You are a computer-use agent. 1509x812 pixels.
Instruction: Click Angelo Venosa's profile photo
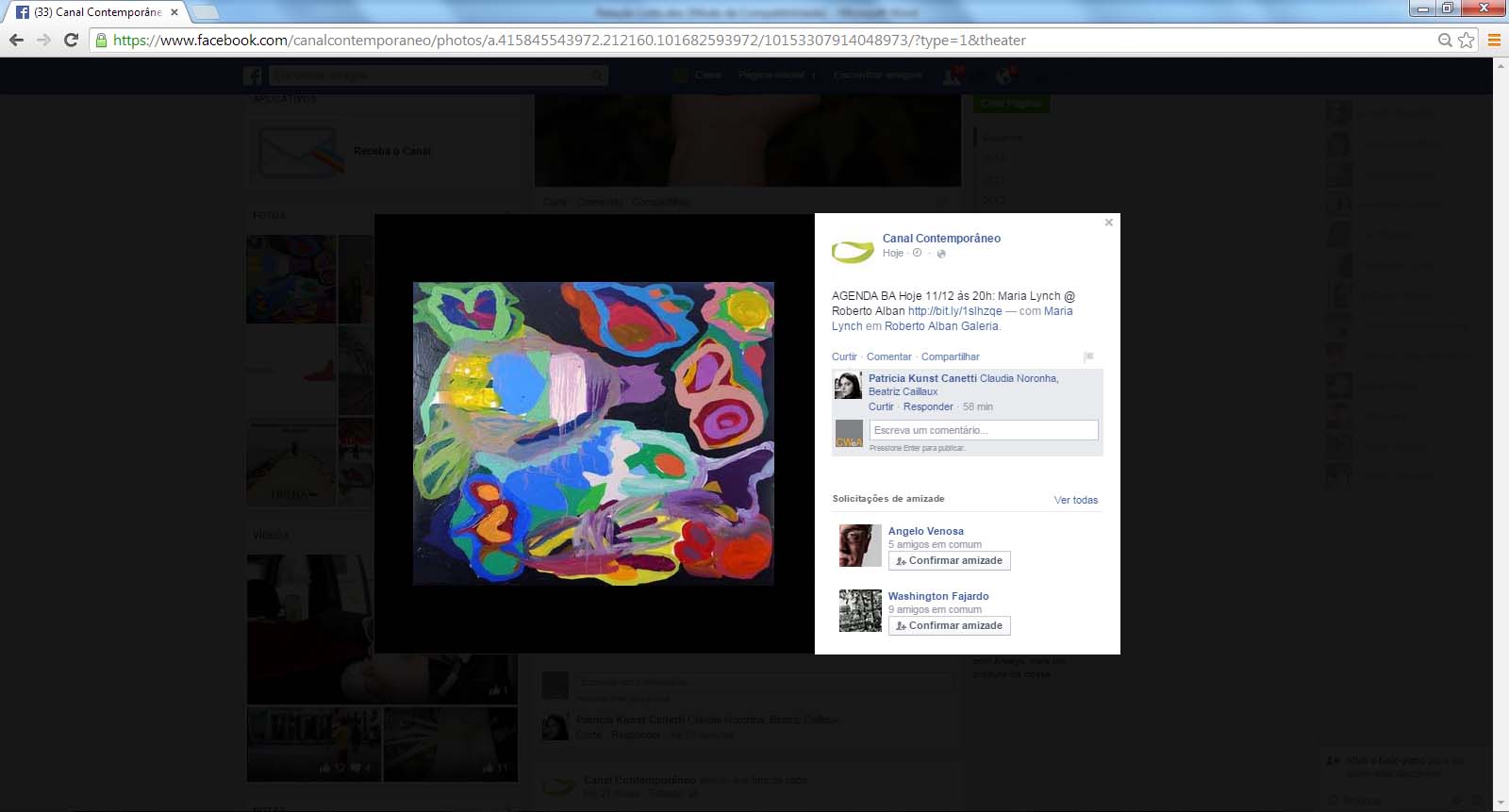tap(860, 545)
